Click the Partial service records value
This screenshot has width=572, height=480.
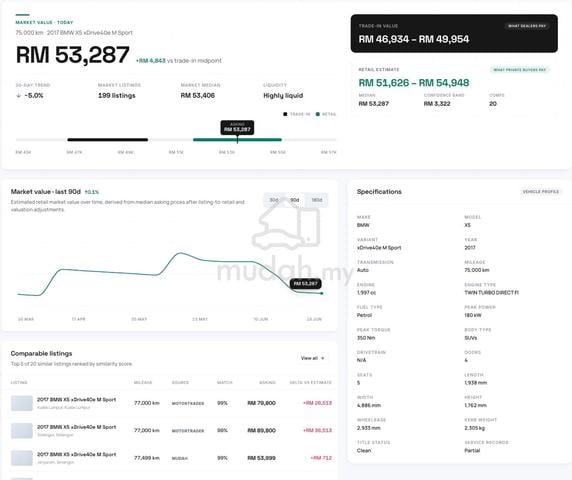click(x=472, y=450)
